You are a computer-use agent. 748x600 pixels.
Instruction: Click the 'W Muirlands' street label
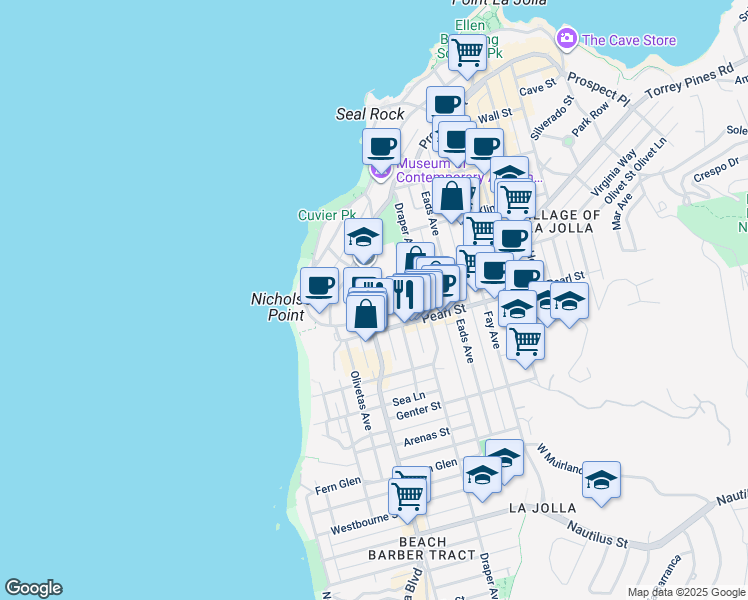559,459
